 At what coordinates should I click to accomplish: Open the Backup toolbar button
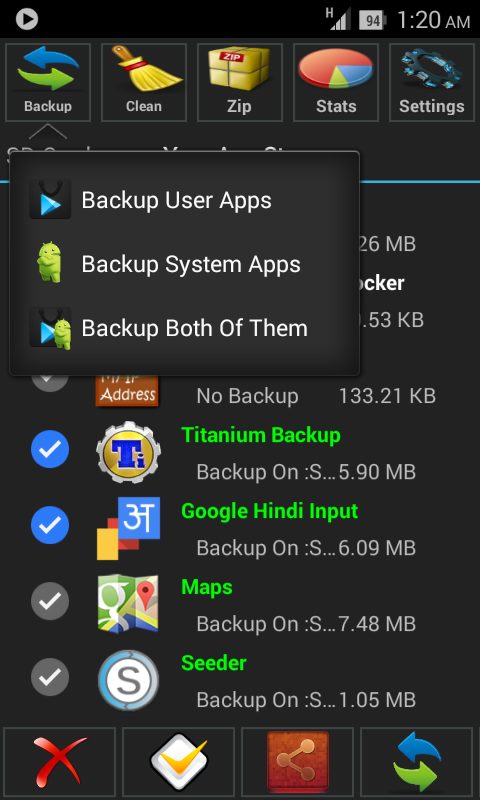pos(48,82)
